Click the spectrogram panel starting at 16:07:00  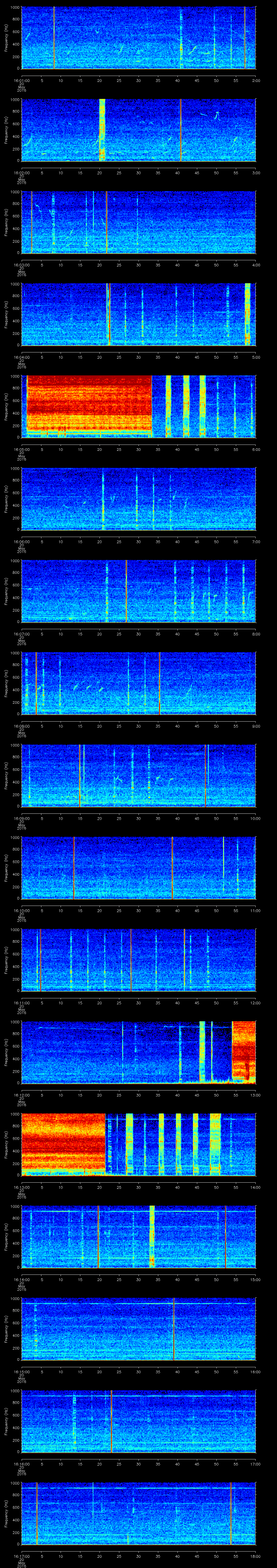pos(138,591)
